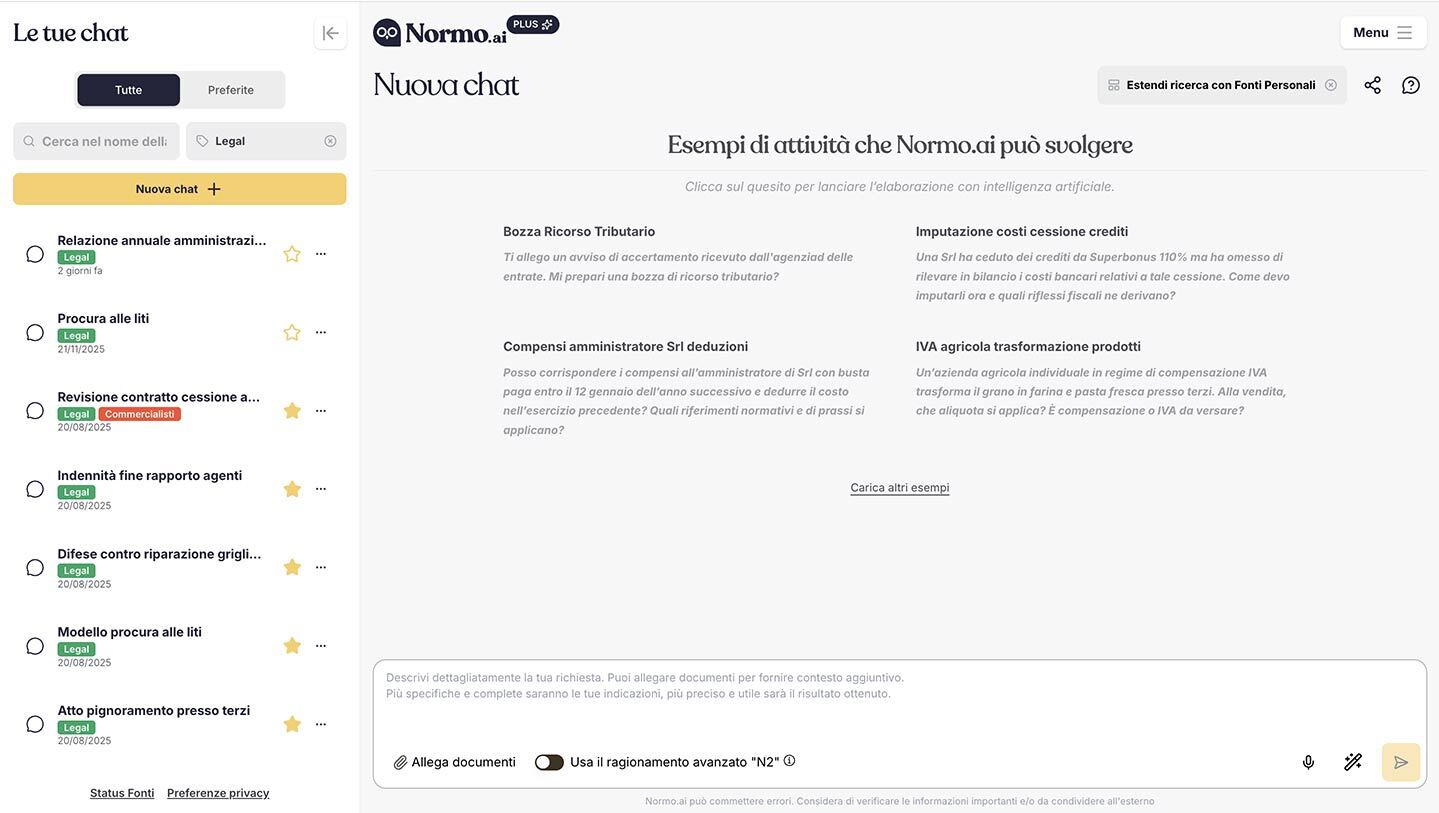
Task: Send the message with the paper plane icon
Action: (1399, 761)
